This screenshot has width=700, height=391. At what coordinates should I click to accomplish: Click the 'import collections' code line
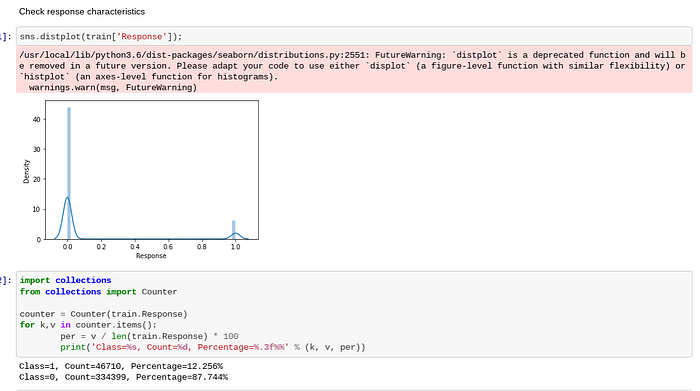(x=65, y=280)
